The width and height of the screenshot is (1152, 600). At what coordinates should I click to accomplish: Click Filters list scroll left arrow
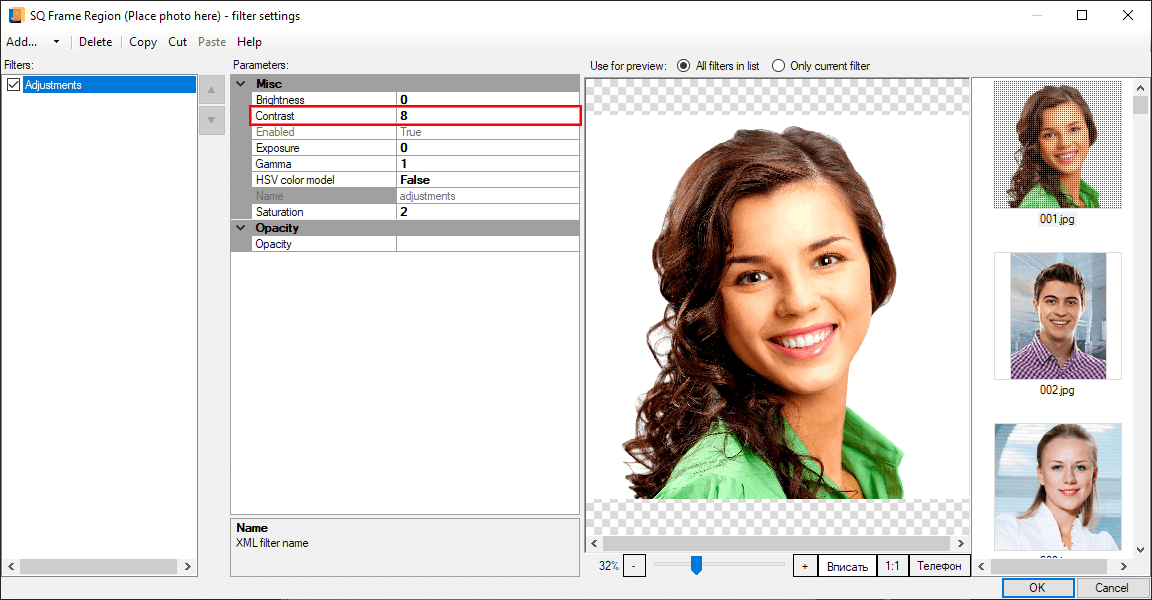tap(11, 566)
